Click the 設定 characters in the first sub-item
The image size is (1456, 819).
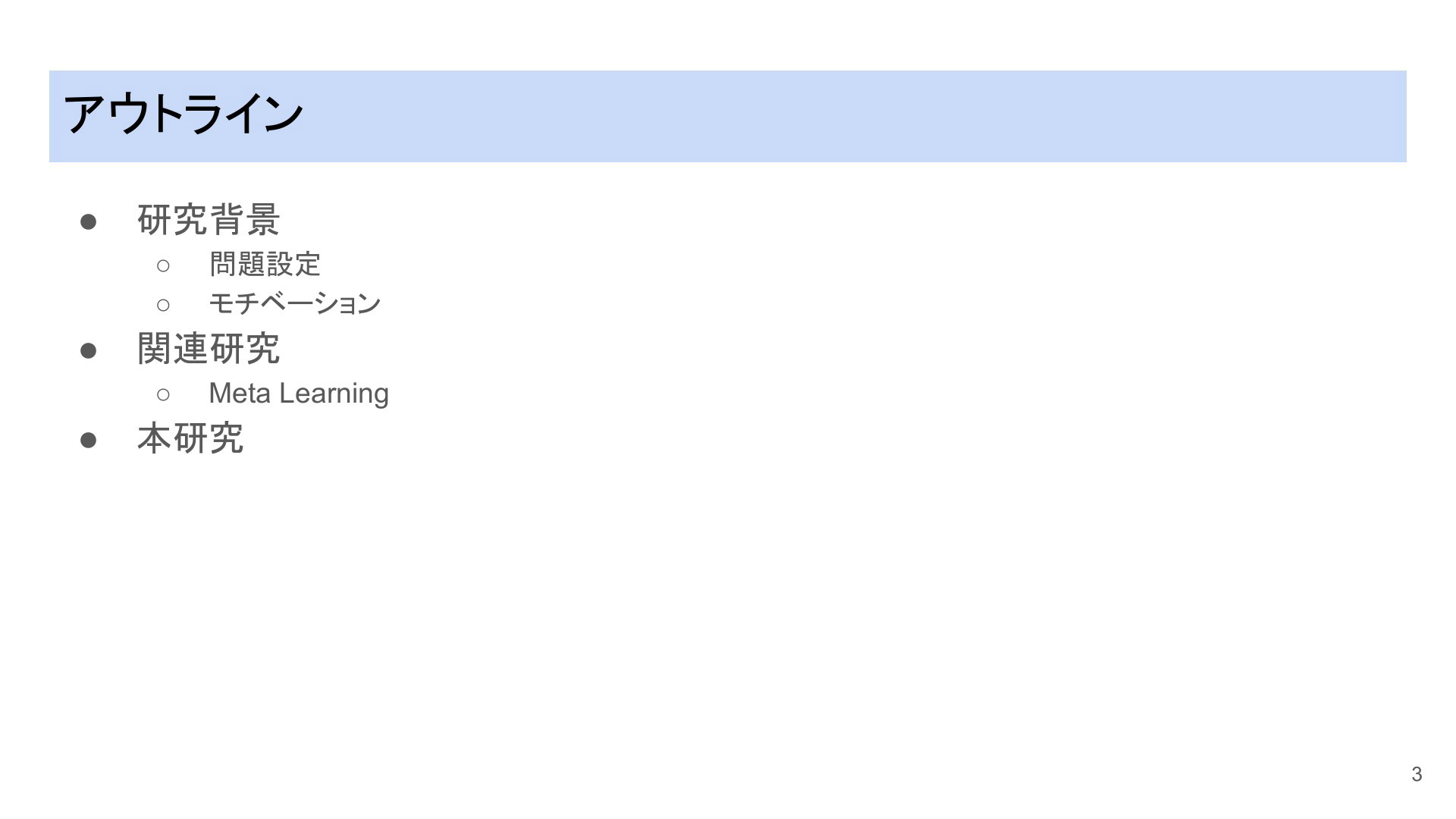[293, 264]
